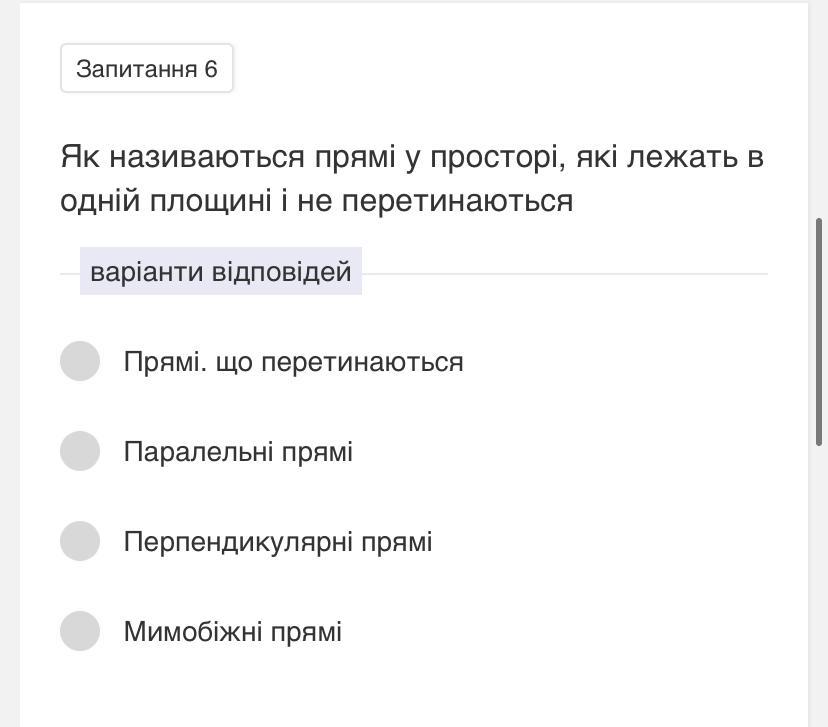Click the answer text 'Прямі. що перетинаються'

pyautogui.click(x=293, y=361)
